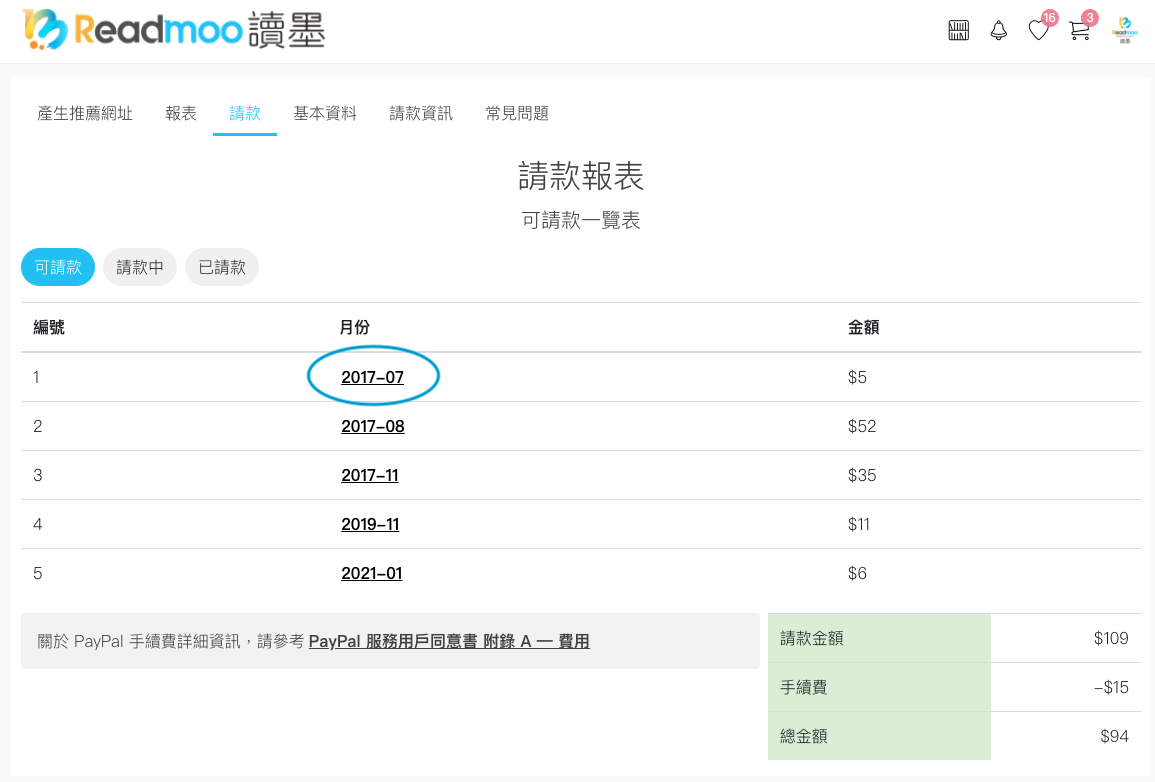Switch to the 請款中 filter

pos(139,267)
